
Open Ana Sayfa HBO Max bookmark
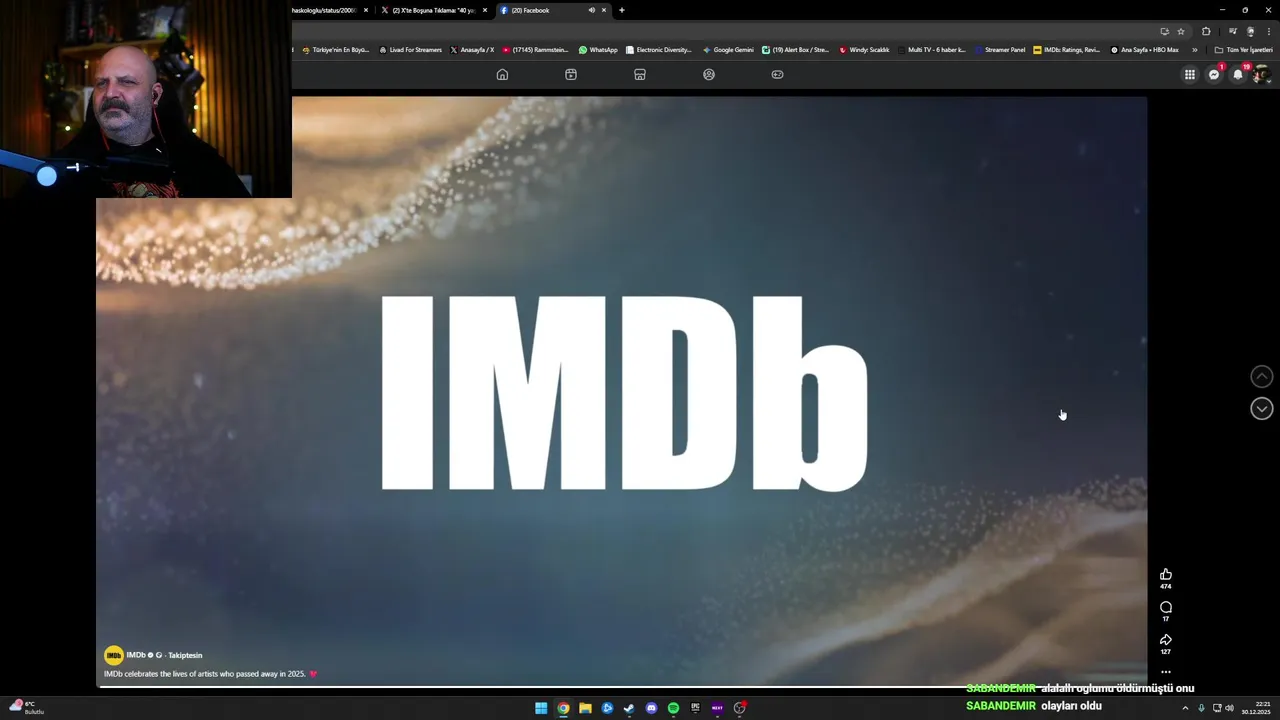[x=1145, y=49]
